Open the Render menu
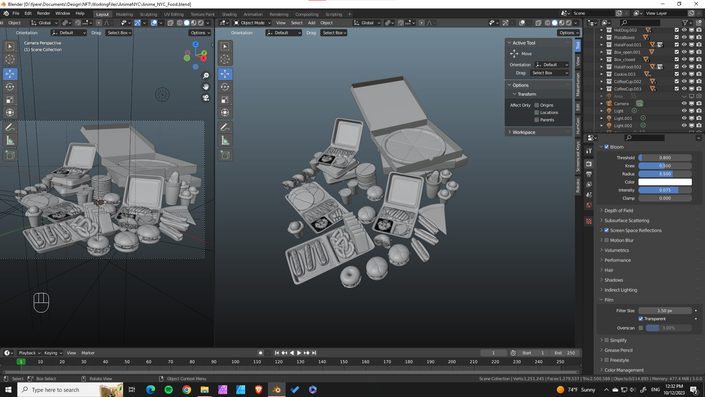Viewport: 705px width, 397px height. (x=43, y=13)
